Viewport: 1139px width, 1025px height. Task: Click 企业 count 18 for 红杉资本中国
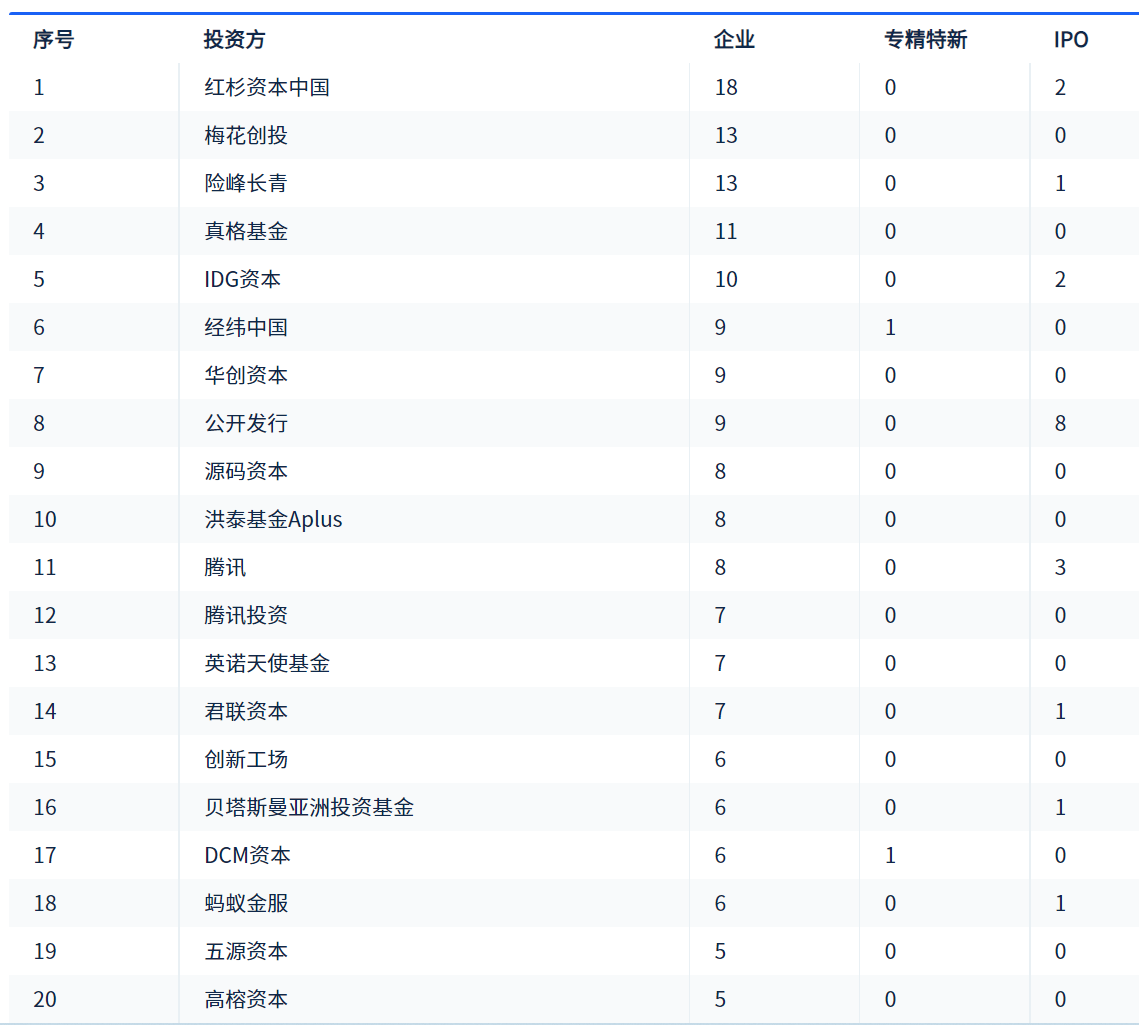[x=726, y=87]
